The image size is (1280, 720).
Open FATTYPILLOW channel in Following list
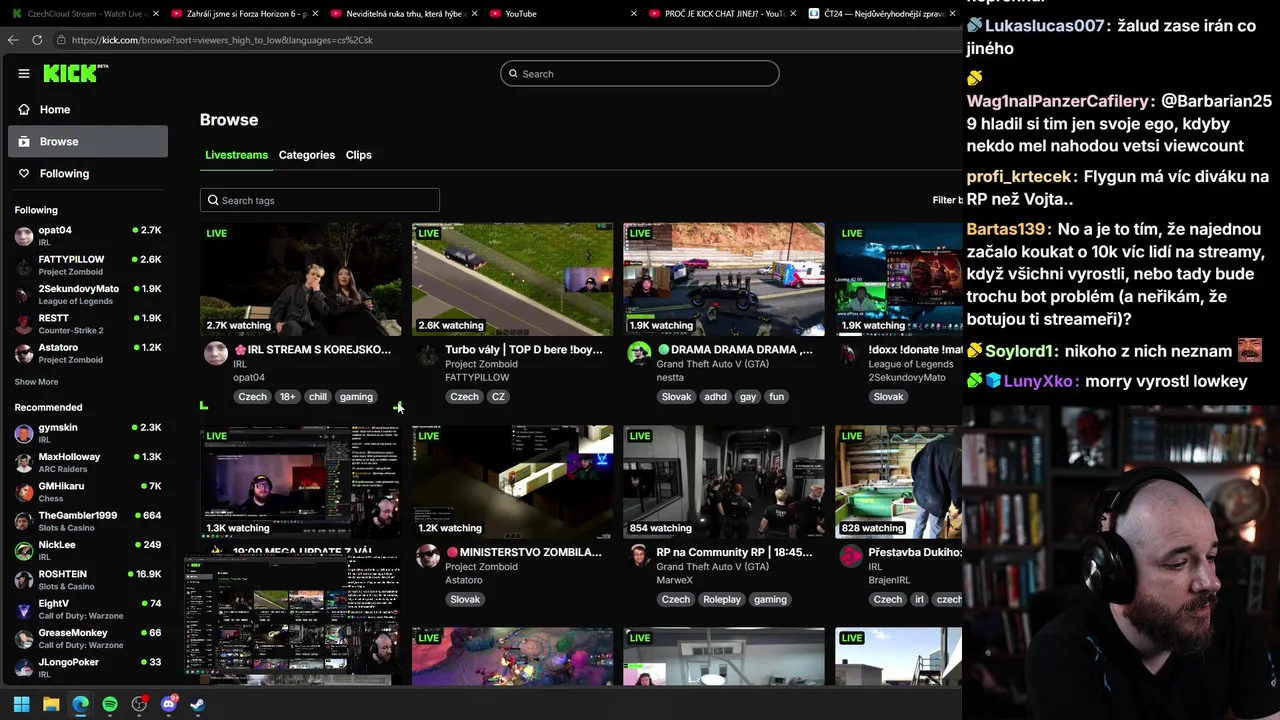tap(88, 265)
